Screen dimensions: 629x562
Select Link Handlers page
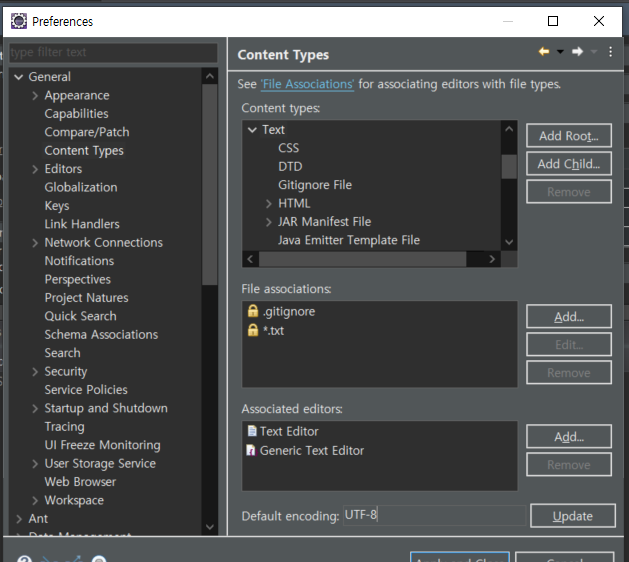[x=82, y=224]
